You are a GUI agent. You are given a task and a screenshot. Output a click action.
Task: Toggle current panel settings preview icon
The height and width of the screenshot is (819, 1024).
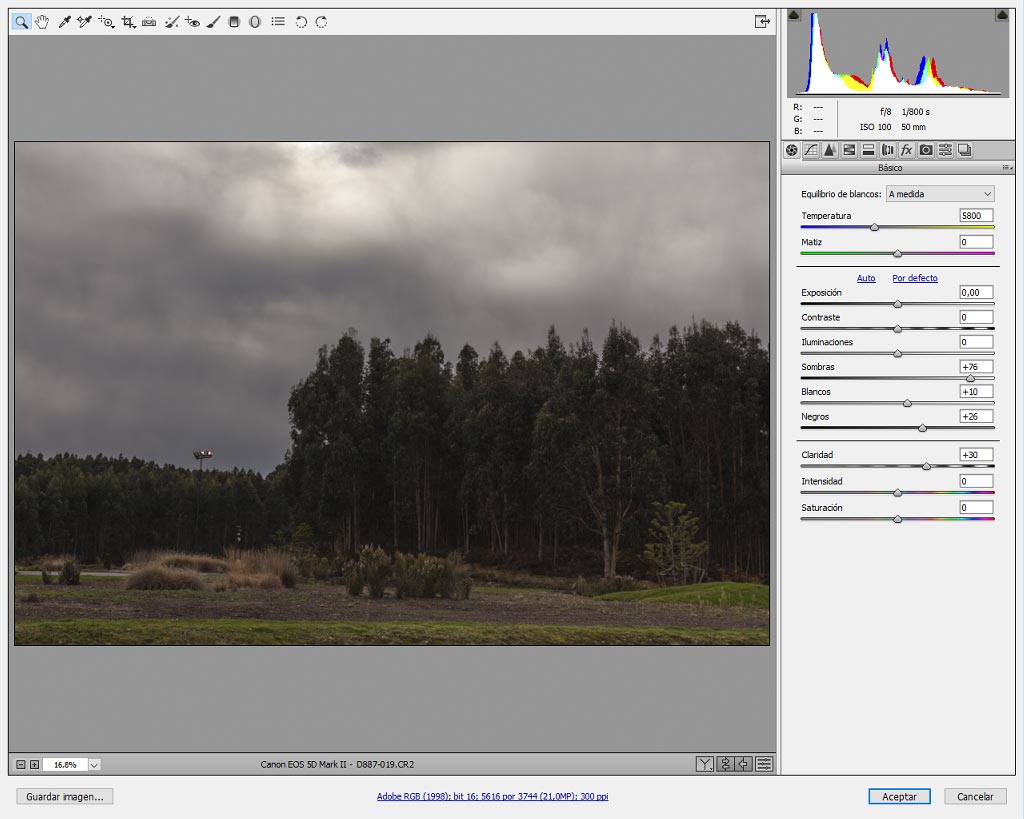click(x=764, y=764)
